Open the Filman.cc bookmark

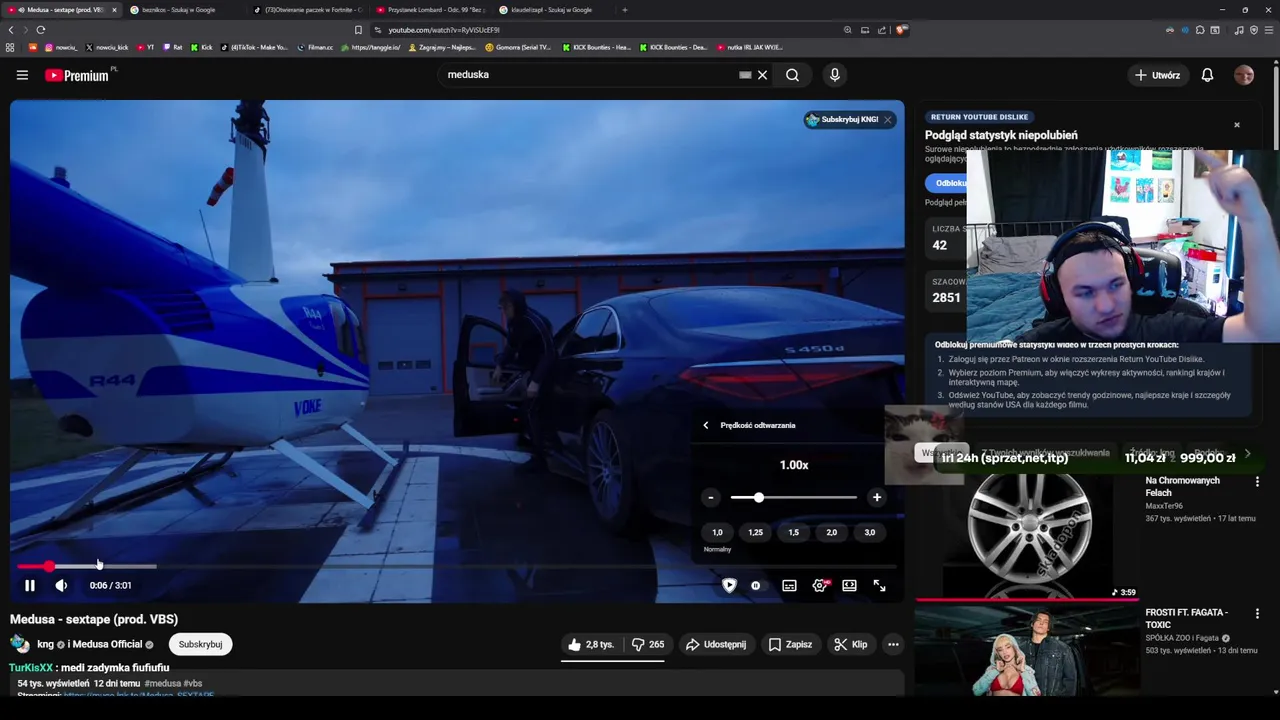[316, 47]
